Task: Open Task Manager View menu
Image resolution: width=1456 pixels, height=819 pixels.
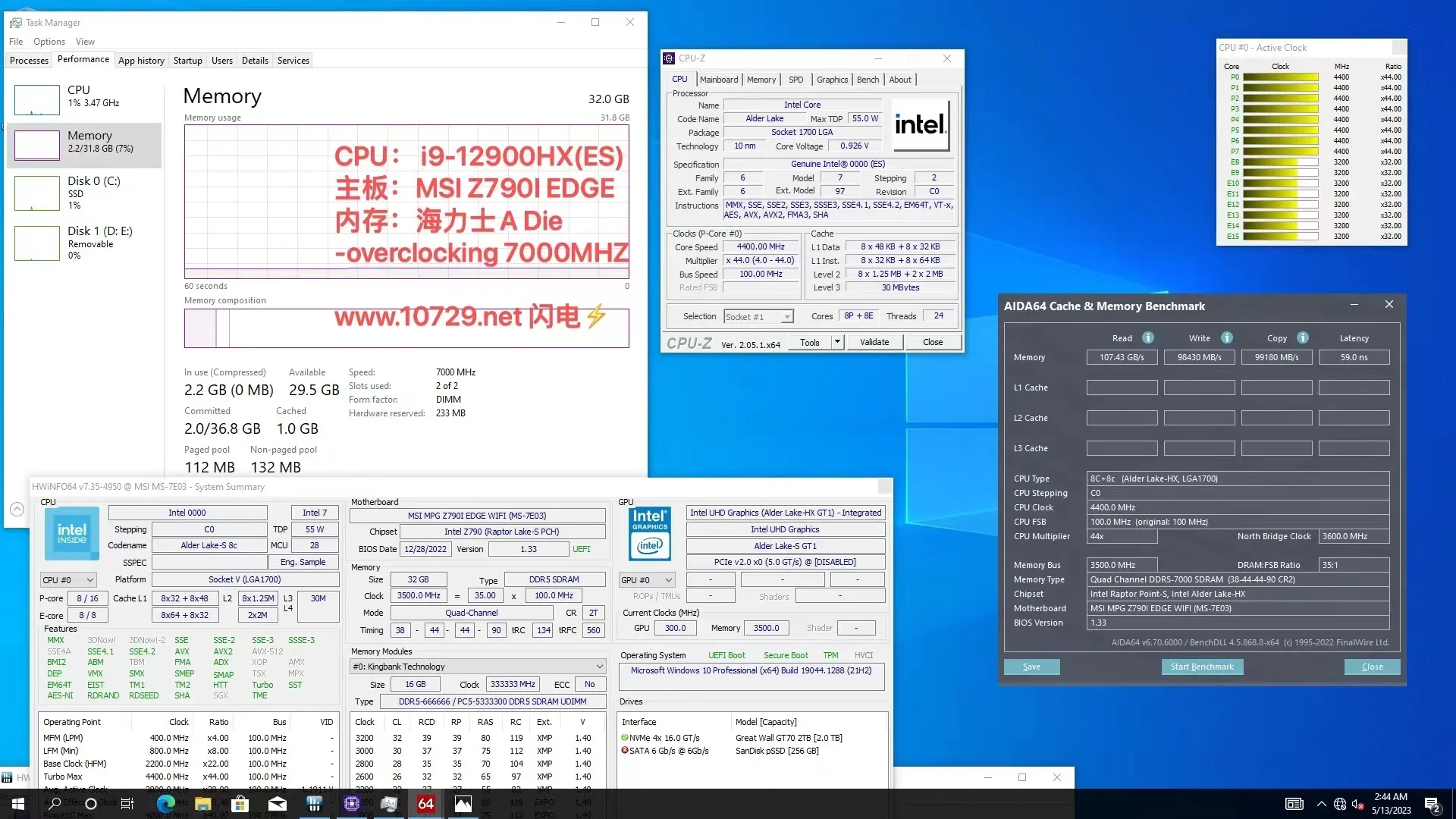Action: tap(85, 42)
